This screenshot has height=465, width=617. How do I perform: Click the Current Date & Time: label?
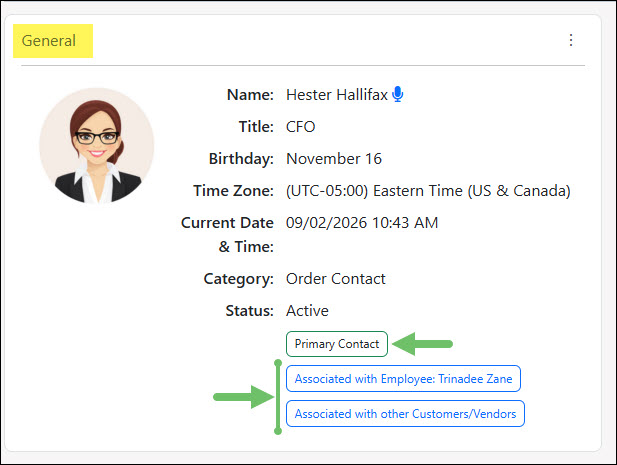(x=227, y=234)
